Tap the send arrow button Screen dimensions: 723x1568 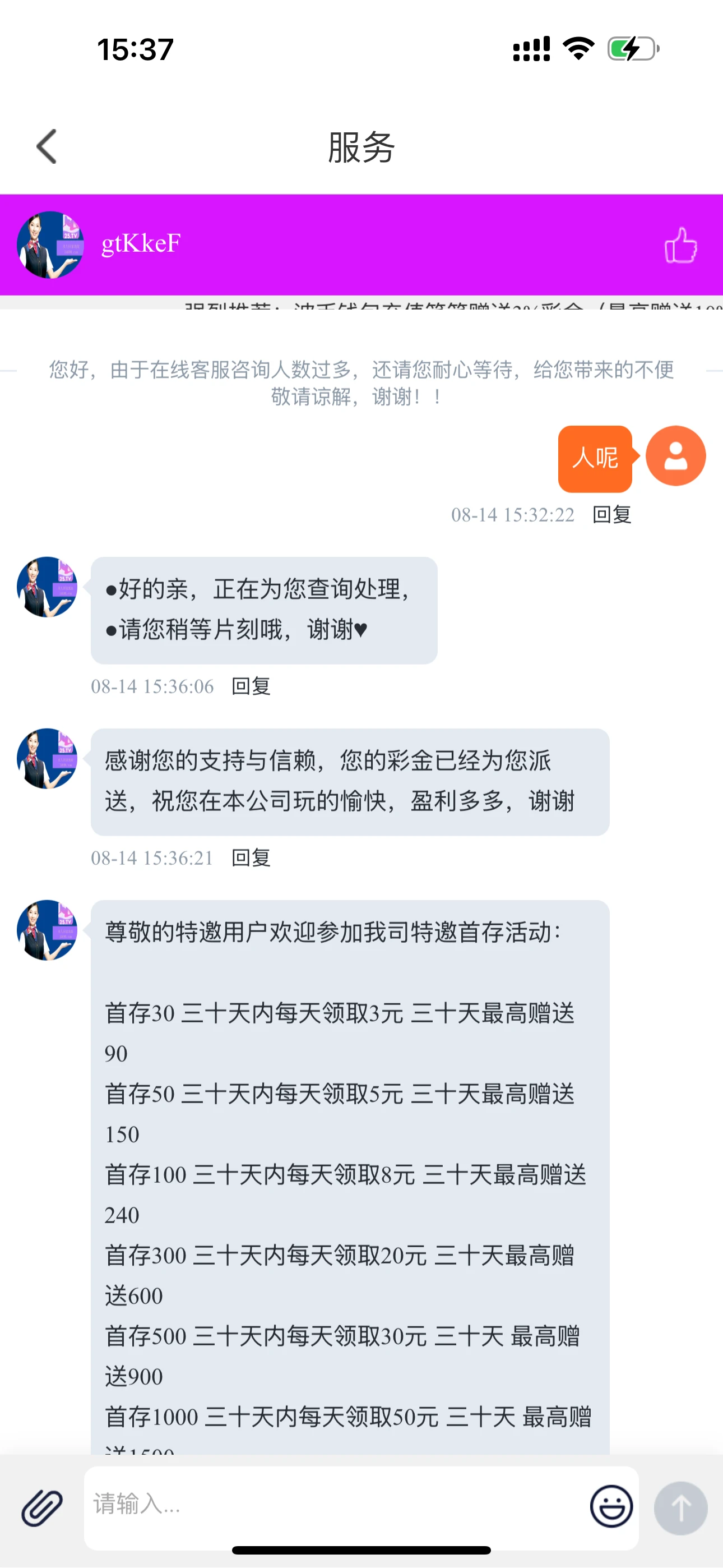pos(680,1508)
